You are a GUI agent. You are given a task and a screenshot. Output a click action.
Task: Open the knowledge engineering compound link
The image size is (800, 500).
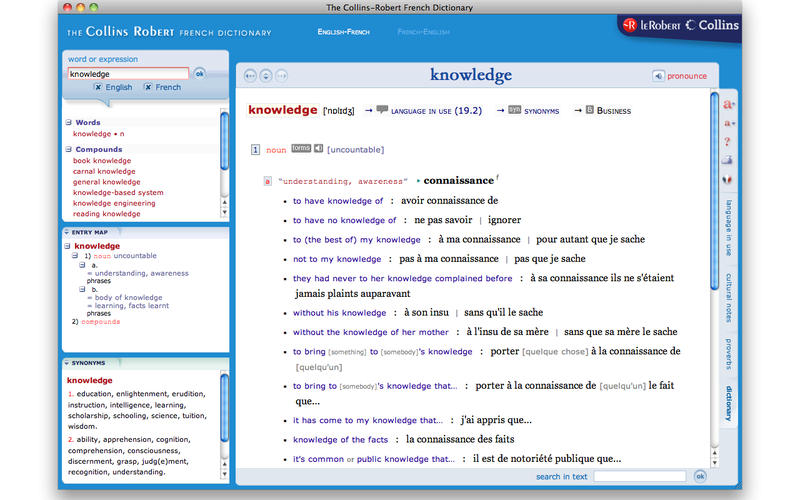click(x=114, y=203)
